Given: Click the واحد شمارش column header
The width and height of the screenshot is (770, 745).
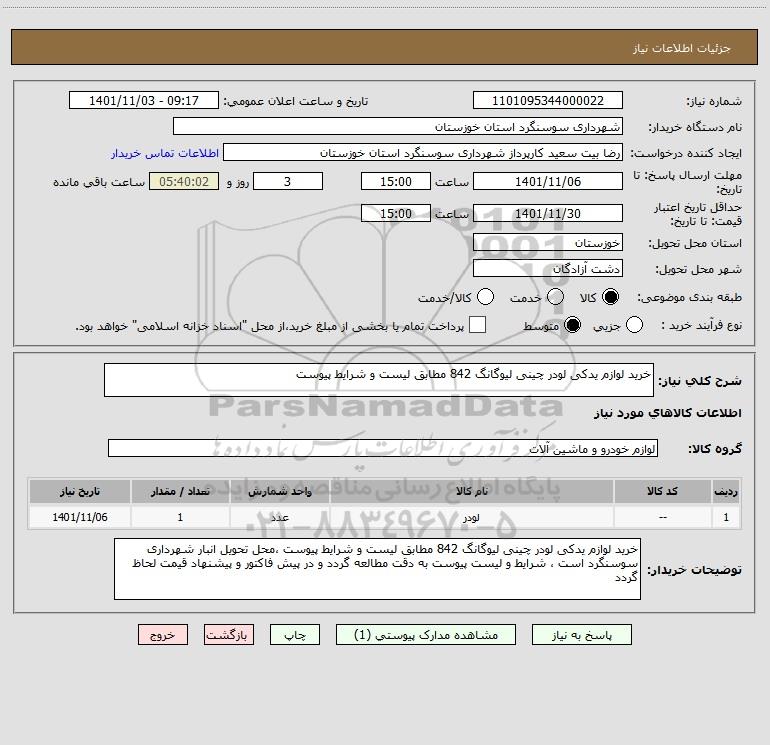Looking at the screenshot, I should 279,491.
